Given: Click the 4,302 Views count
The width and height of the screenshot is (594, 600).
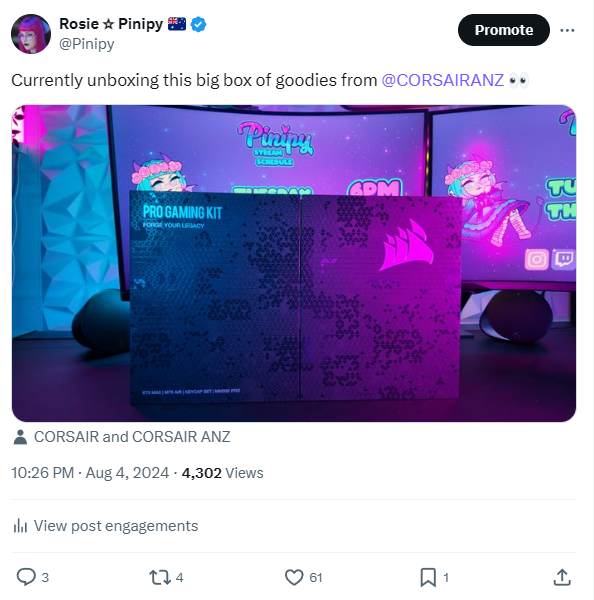Looking at the screenshot, I should pos(222,473).
